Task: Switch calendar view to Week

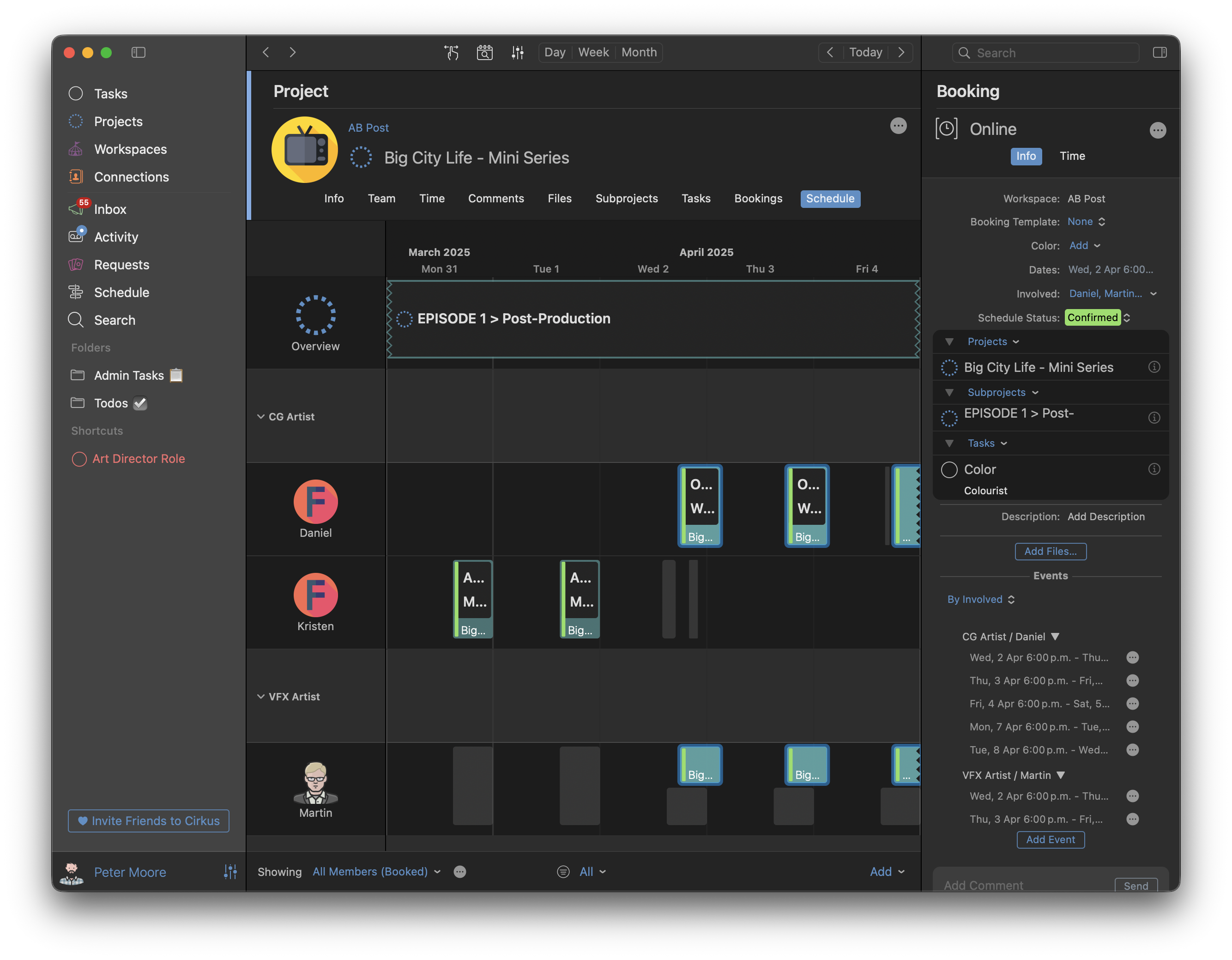Action: click(x=593, y=53)
